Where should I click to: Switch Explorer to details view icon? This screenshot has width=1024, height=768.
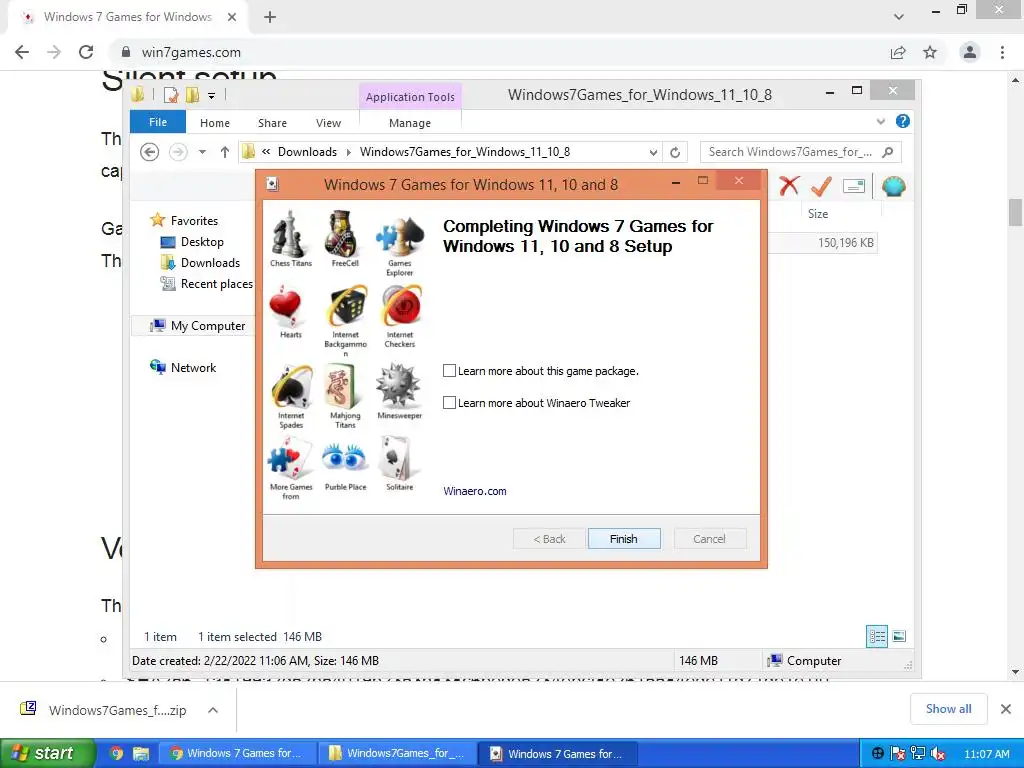click(876, 636)
